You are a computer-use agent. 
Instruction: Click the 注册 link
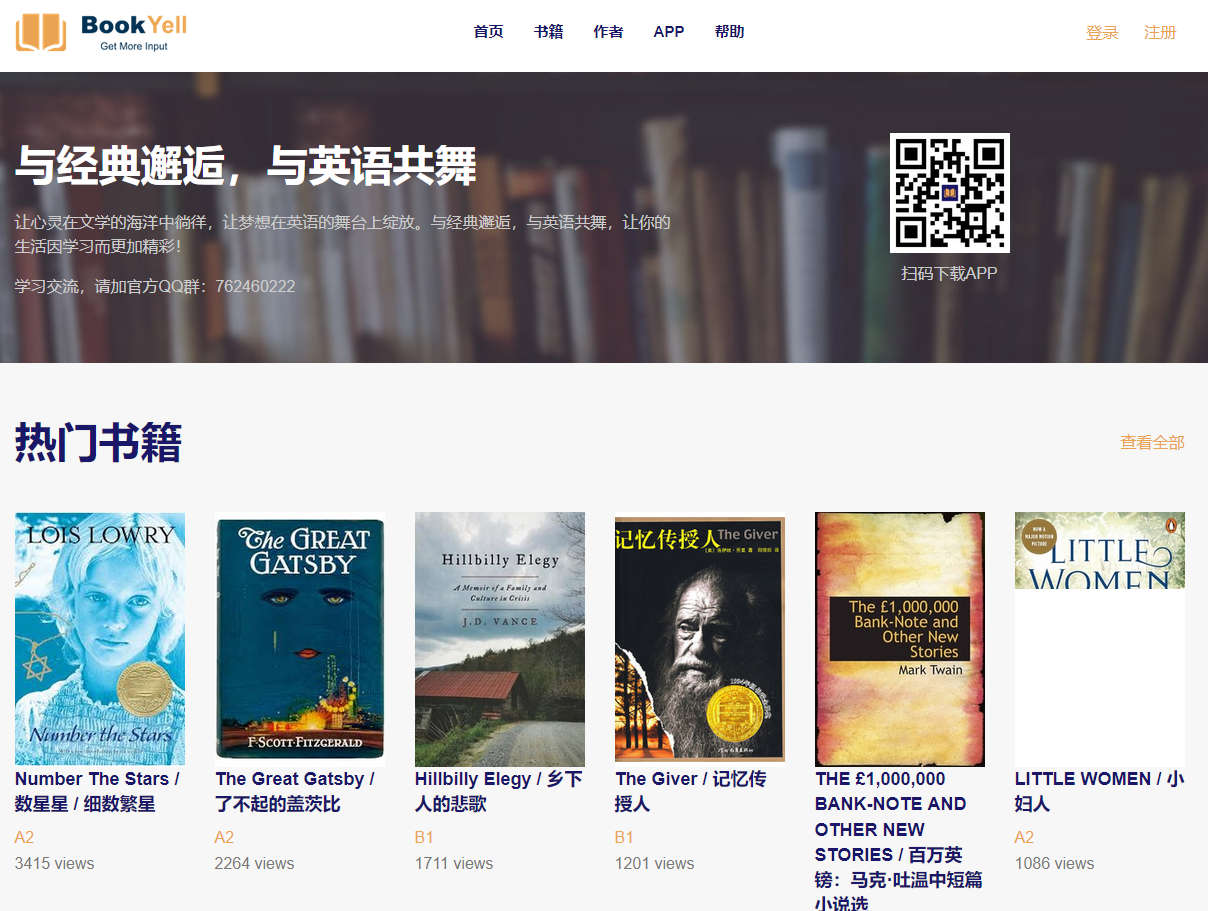coord(1160,33)
